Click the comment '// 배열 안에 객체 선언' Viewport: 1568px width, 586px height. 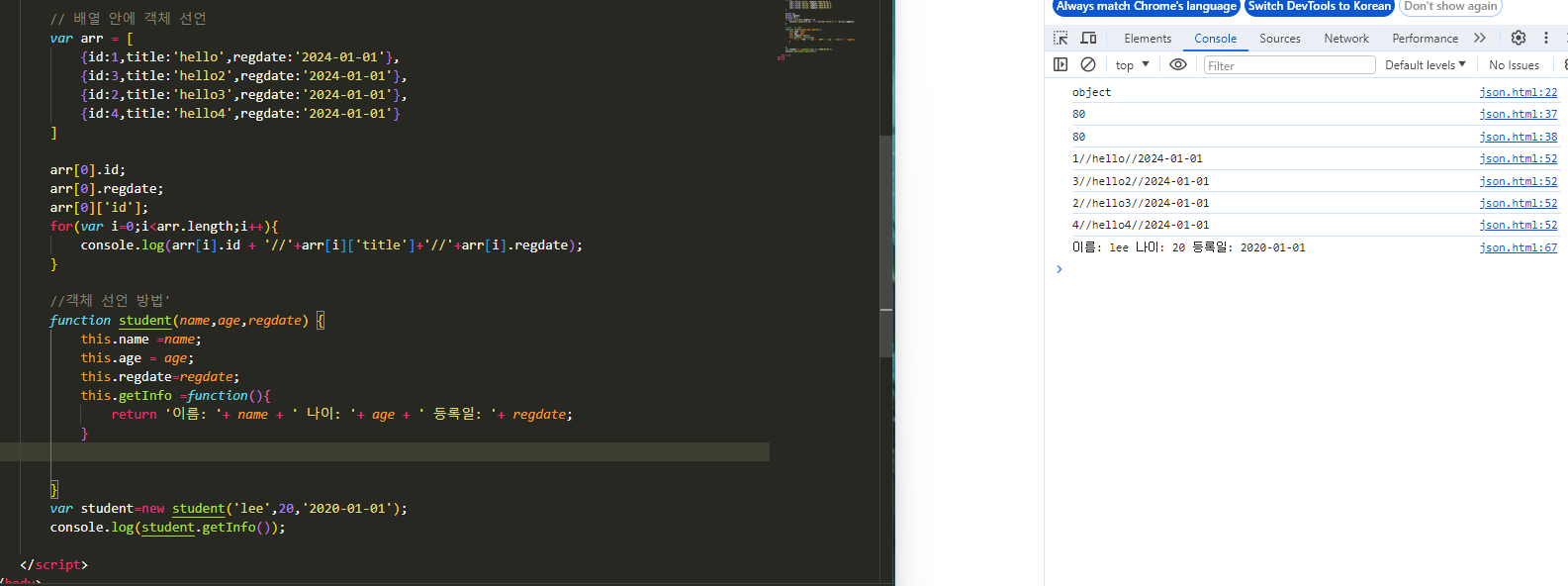[128, 19]
